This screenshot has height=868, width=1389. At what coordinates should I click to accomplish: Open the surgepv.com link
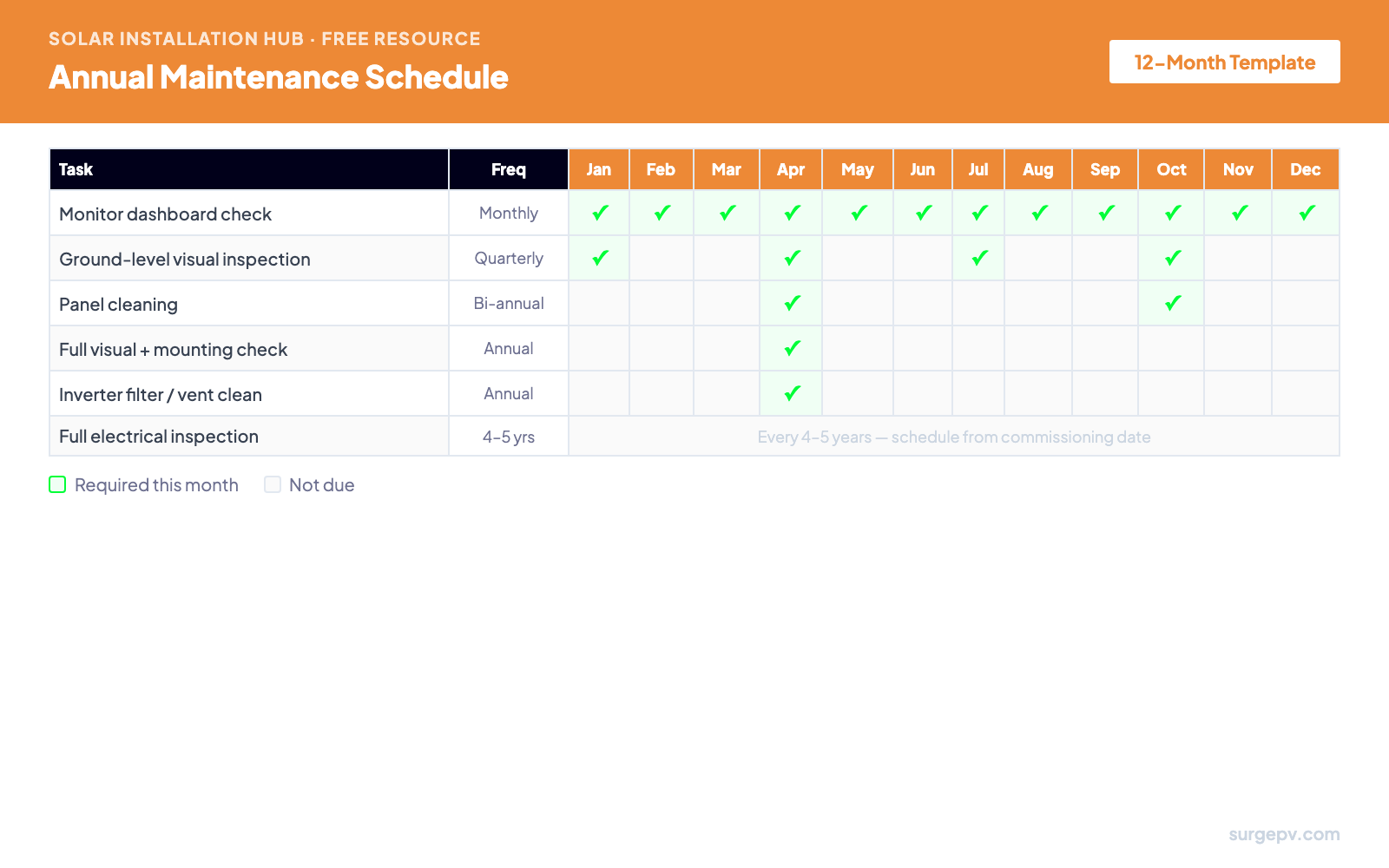tap(1283, 834)
